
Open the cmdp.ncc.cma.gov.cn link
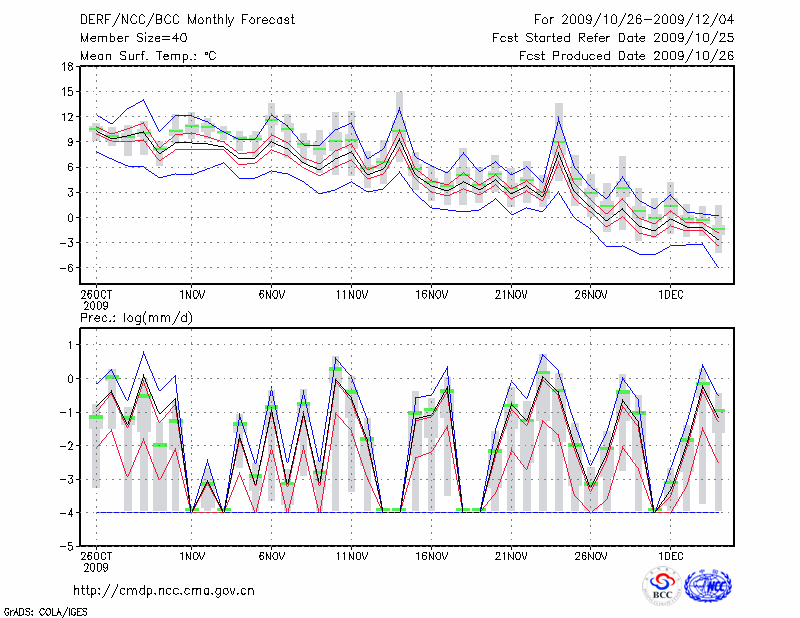(x=164, y=590)
